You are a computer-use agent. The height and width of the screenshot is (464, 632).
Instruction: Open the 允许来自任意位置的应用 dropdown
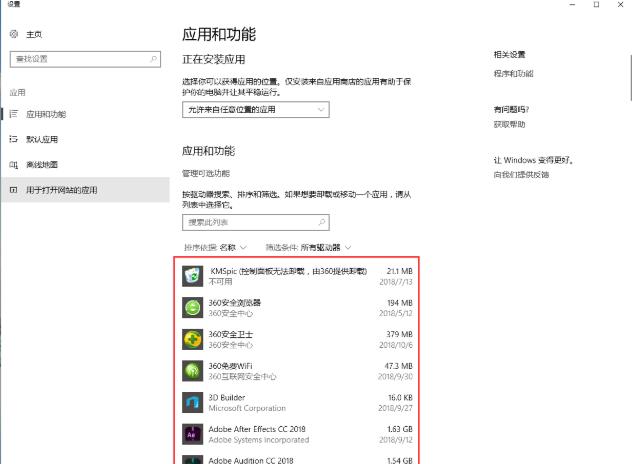pyautogui.click(x=255, y=109)
